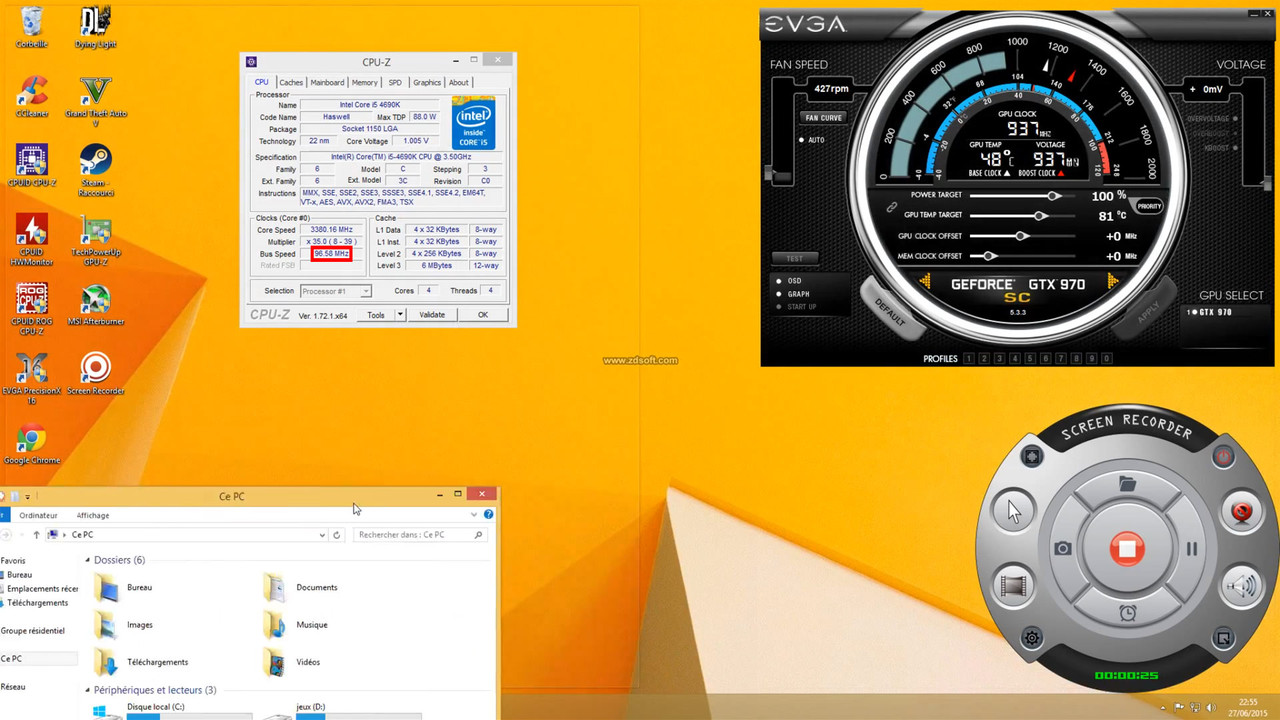The height and width of the screenshot is (720, 1280).
Task: Click the Validate button in CPU-Z
Action: [x=432, y=314]
